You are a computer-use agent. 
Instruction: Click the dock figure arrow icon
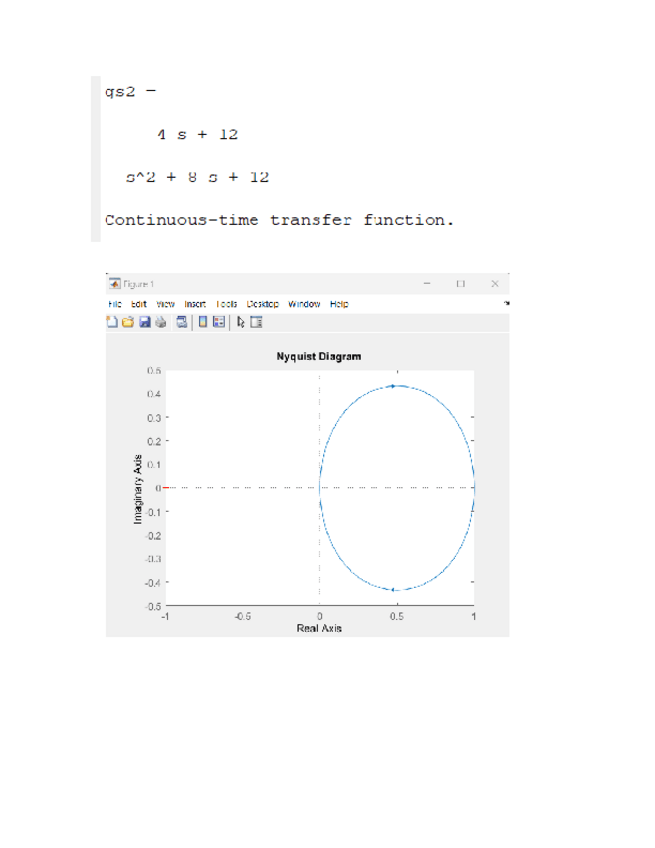pos(506,303)
